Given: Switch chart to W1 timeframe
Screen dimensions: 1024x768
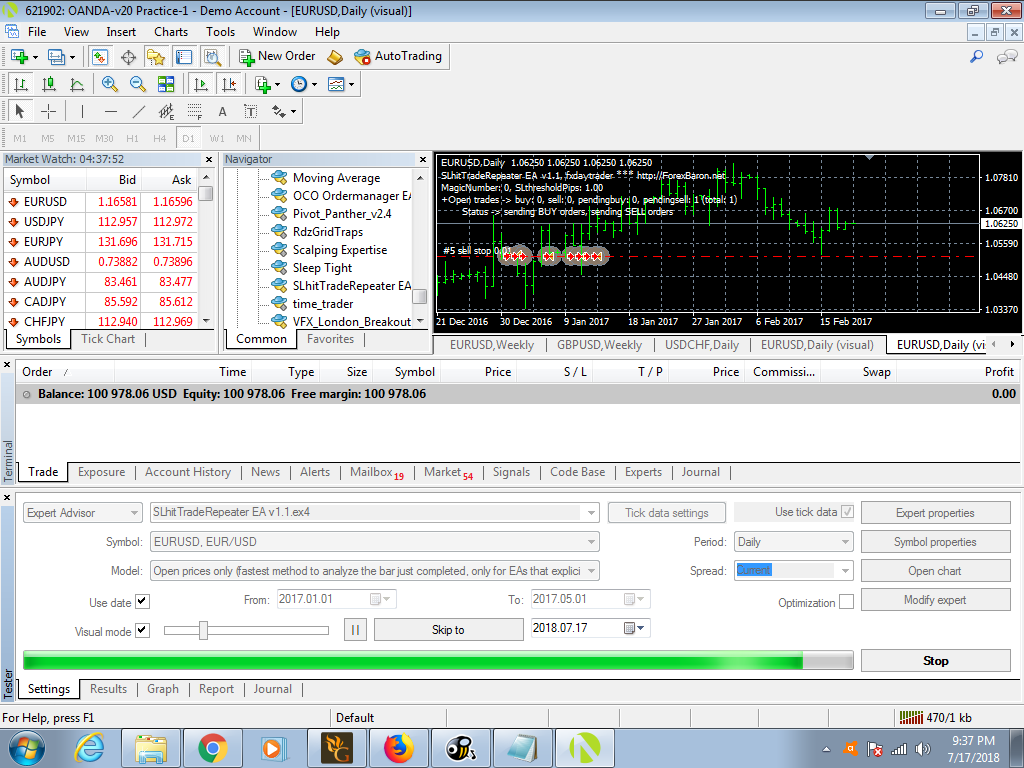Looking at the screenshot, I should point(217,138).
